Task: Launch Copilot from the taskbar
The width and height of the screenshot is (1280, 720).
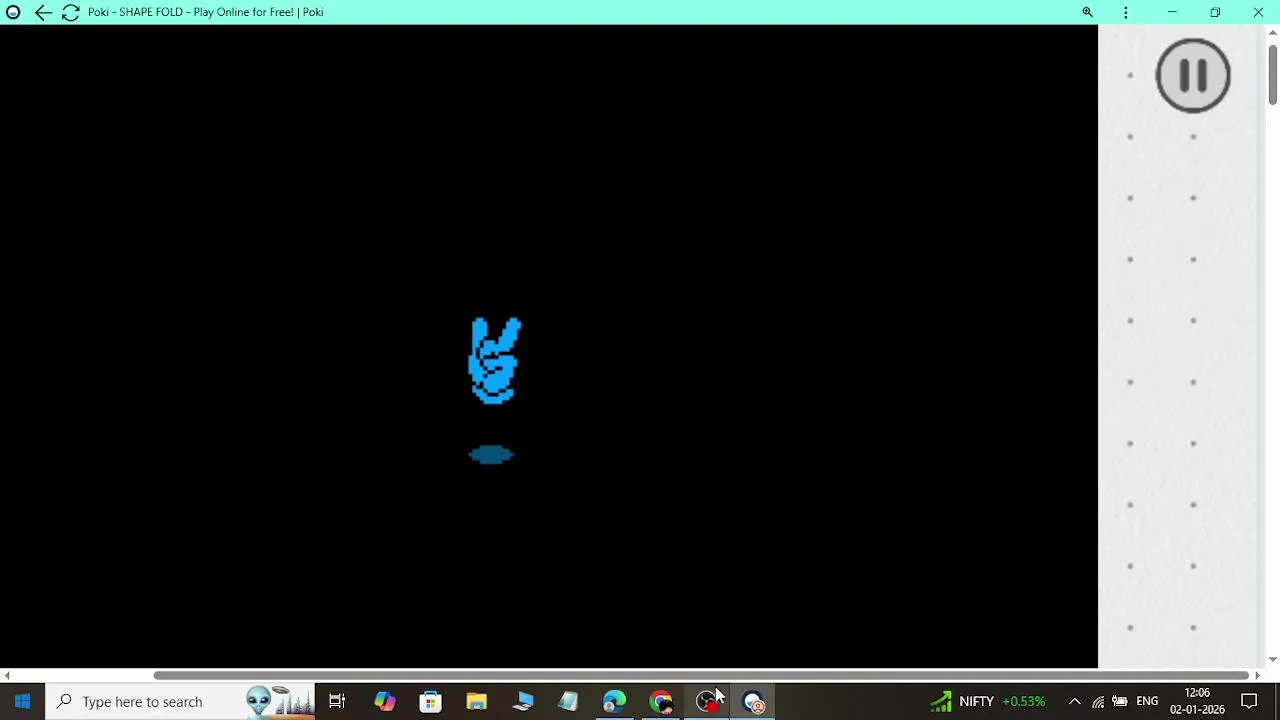Action: pos(384,701)
